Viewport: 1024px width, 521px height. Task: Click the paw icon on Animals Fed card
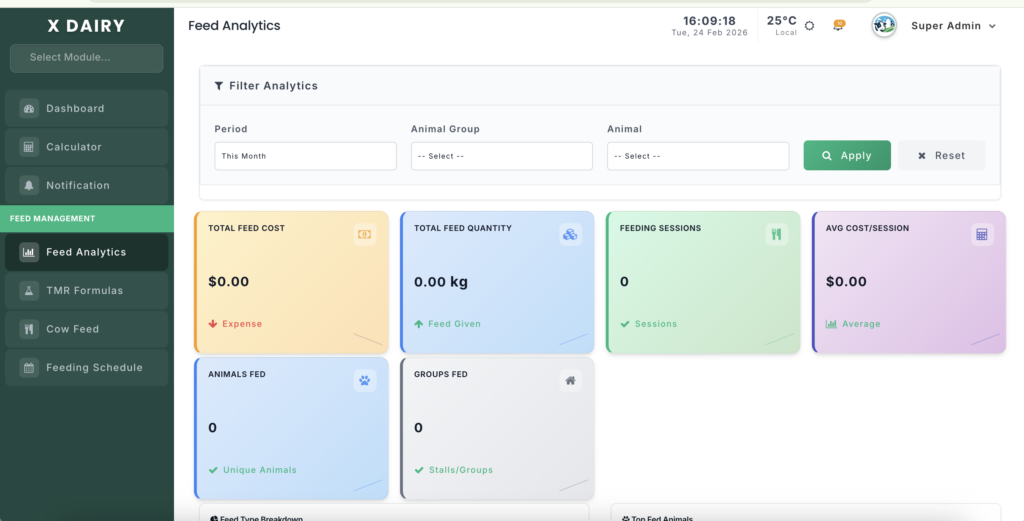[x=364, y=380]
